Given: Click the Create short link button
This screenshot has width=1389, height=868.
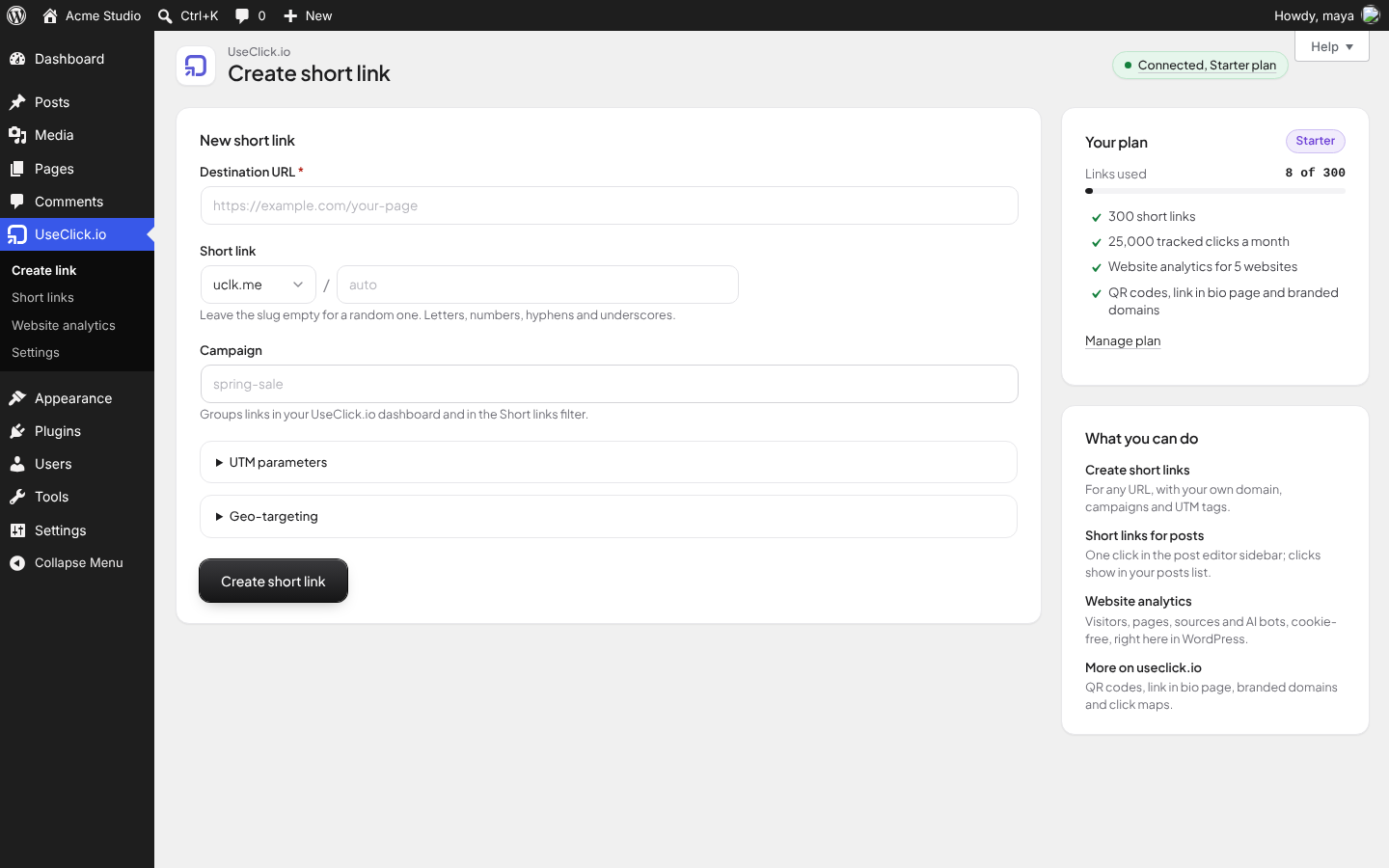Looking at the screenshot, I should tap(273, 581).
